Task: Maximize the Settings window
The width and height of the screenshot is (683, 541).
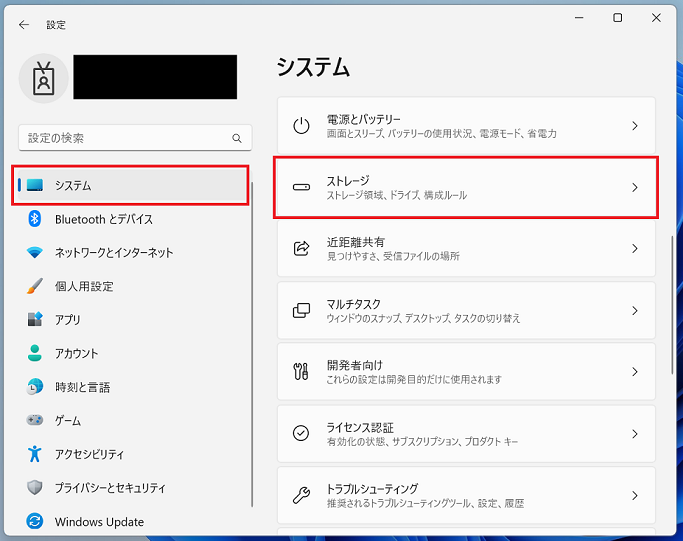Action: click(617, 18)
